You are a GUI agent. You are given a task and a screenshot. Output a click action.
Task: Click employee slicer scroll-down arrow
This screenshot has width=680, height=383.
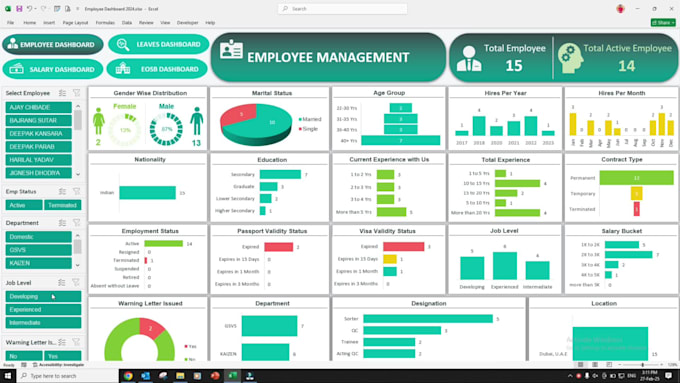click(x=78, y=174)
